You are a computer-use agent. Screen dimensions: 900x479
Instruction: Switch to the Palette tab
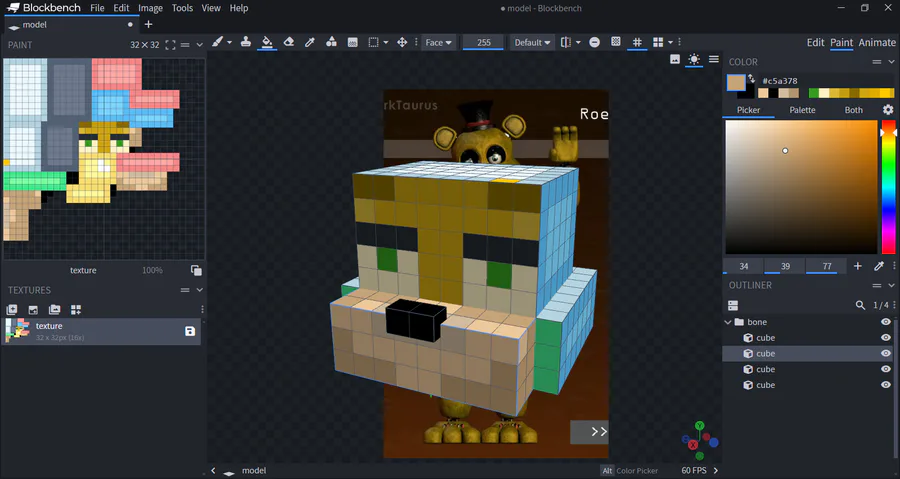click(802, 110)
